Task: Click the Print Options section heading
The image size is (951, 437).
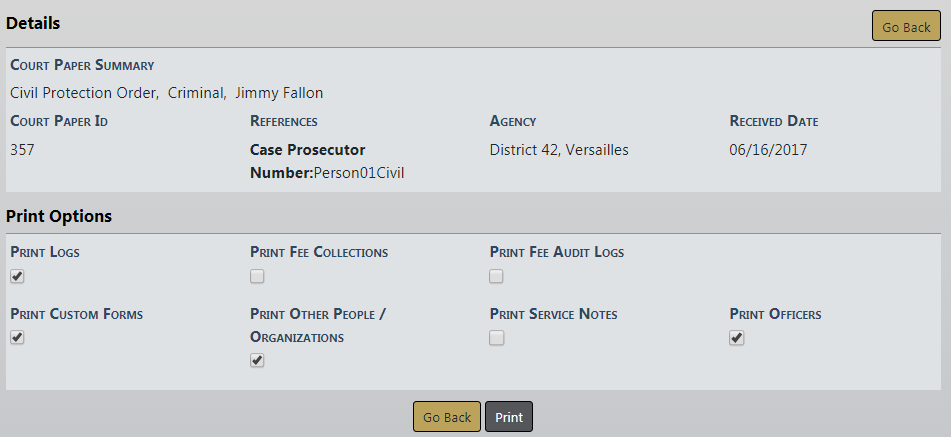Action: [x=59, y=216]
